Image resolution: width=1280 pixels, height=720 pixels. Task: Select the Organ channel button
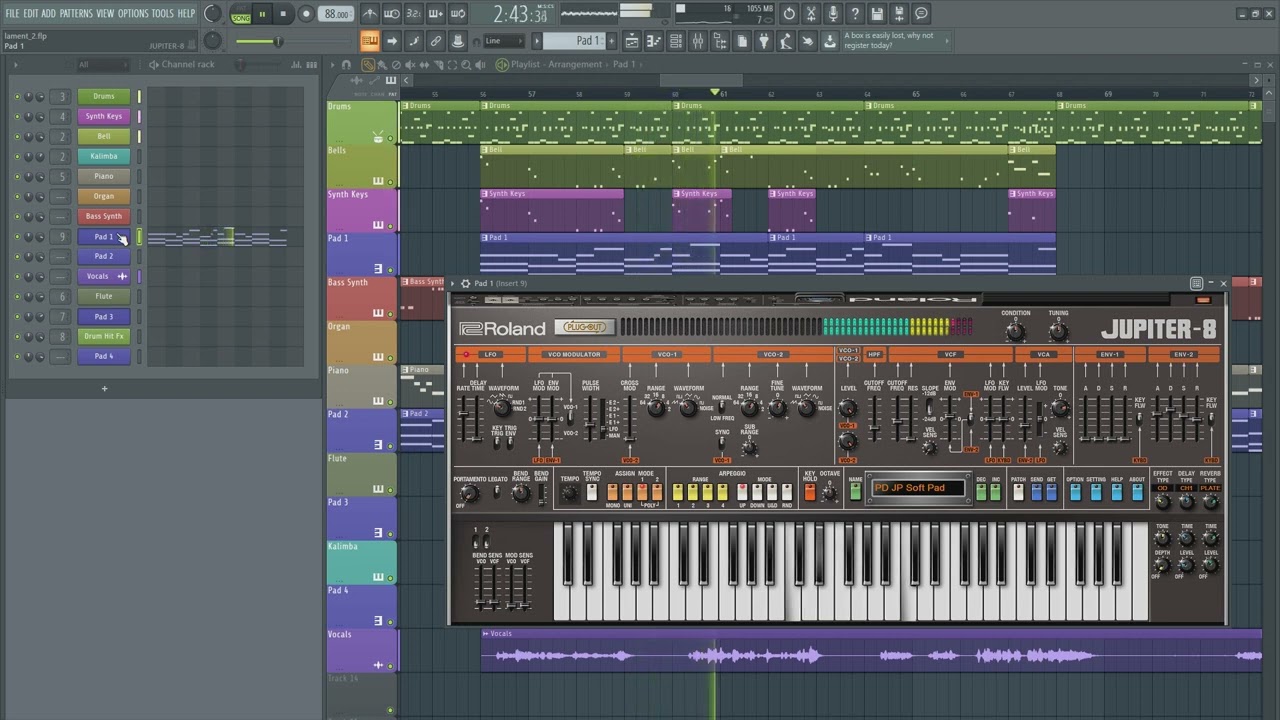104,196
